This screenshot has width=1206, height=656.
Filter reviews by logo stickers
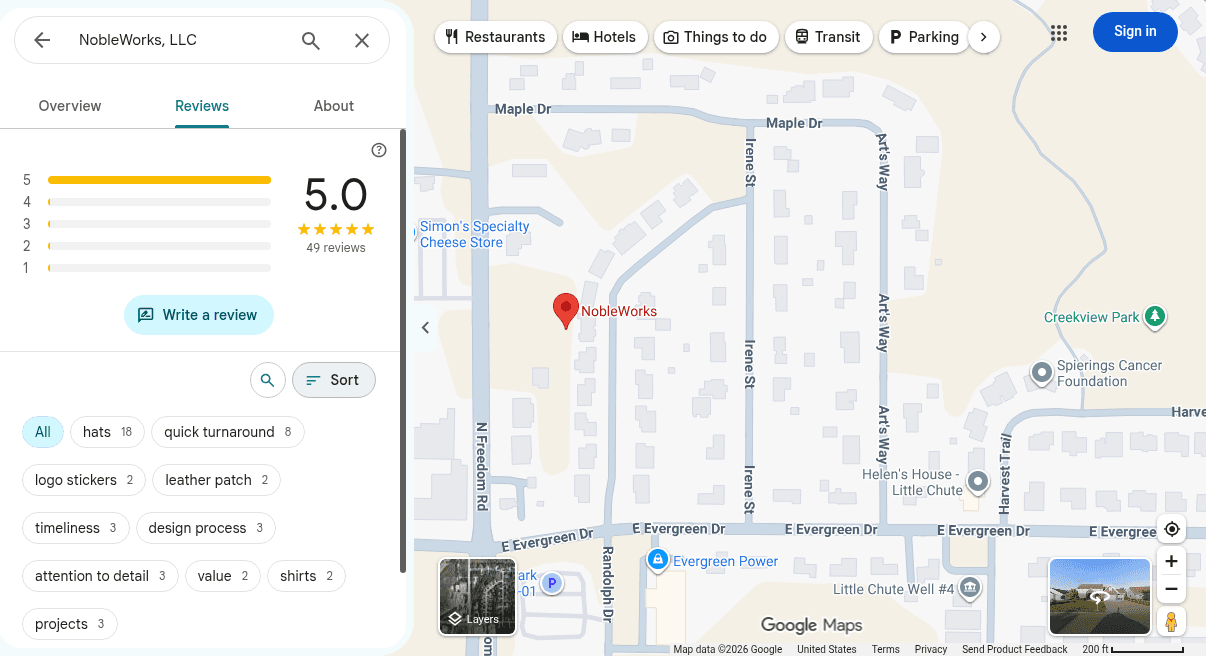coord(84,480)
